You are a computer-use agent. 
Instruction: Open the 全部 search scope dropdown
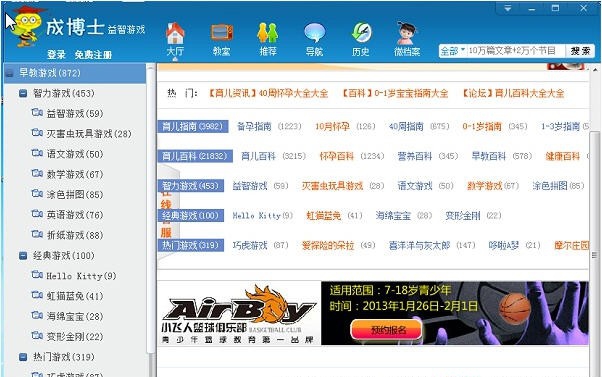(453, 51)
